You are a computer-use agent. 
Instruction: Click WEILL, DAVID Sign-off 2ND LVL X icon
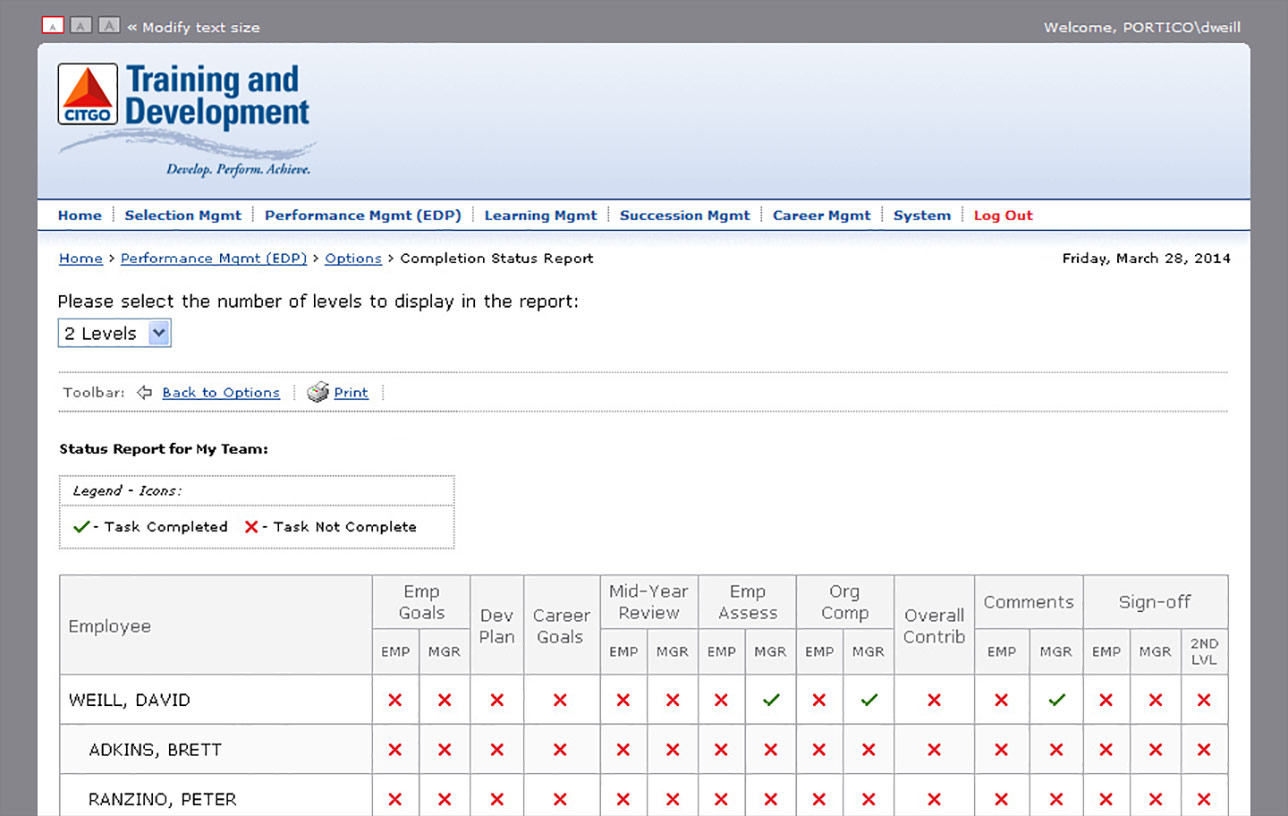click(1204, 700)
